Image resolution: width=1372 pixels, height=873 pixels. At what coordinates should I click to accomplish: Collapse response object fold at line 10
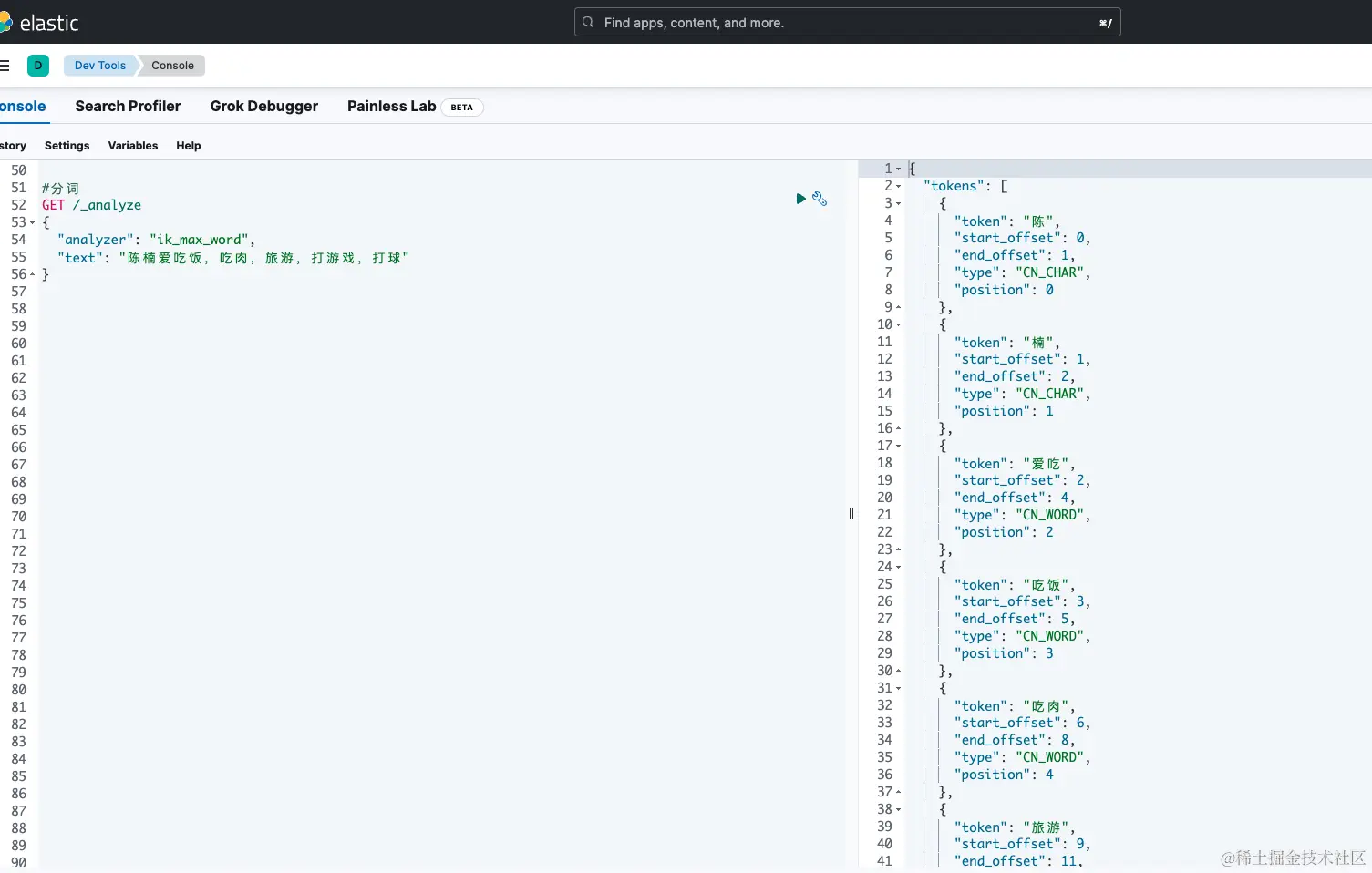[898, 324]
